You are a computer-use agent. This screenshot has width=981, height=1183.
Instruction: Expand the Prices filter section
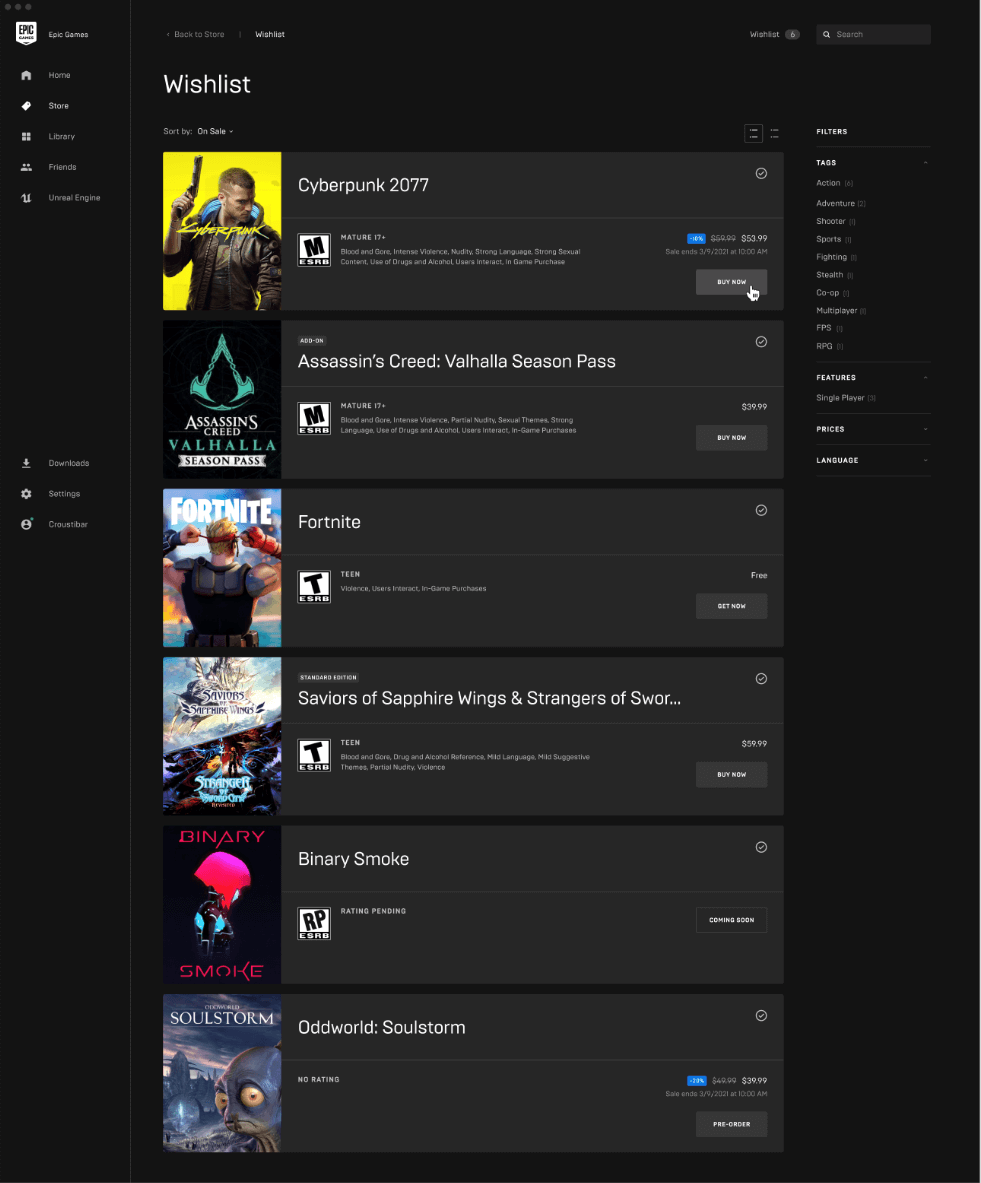(x=872, y=429)
